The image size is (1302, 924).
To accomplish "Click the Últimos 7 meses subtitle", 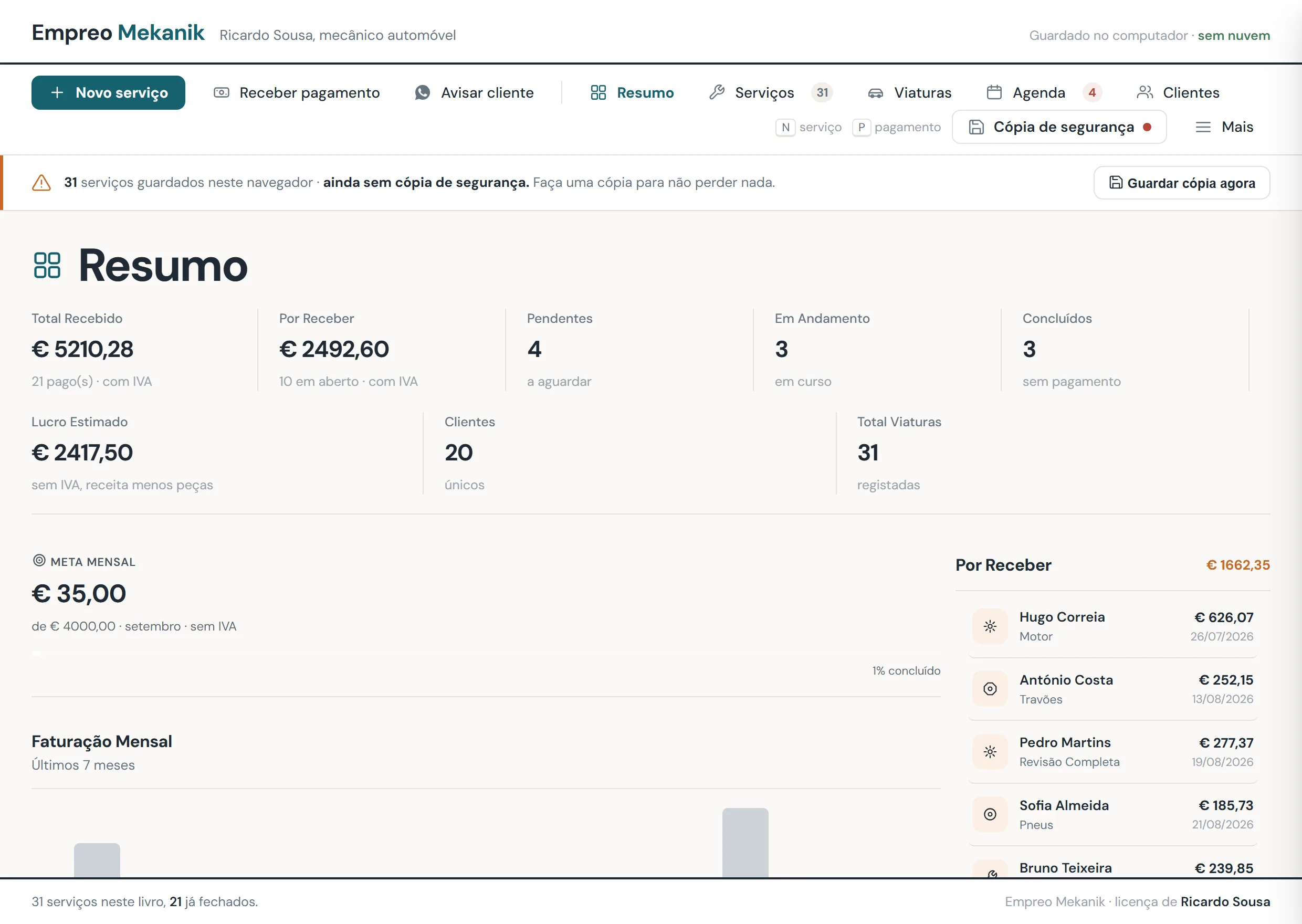I will 83,765.
